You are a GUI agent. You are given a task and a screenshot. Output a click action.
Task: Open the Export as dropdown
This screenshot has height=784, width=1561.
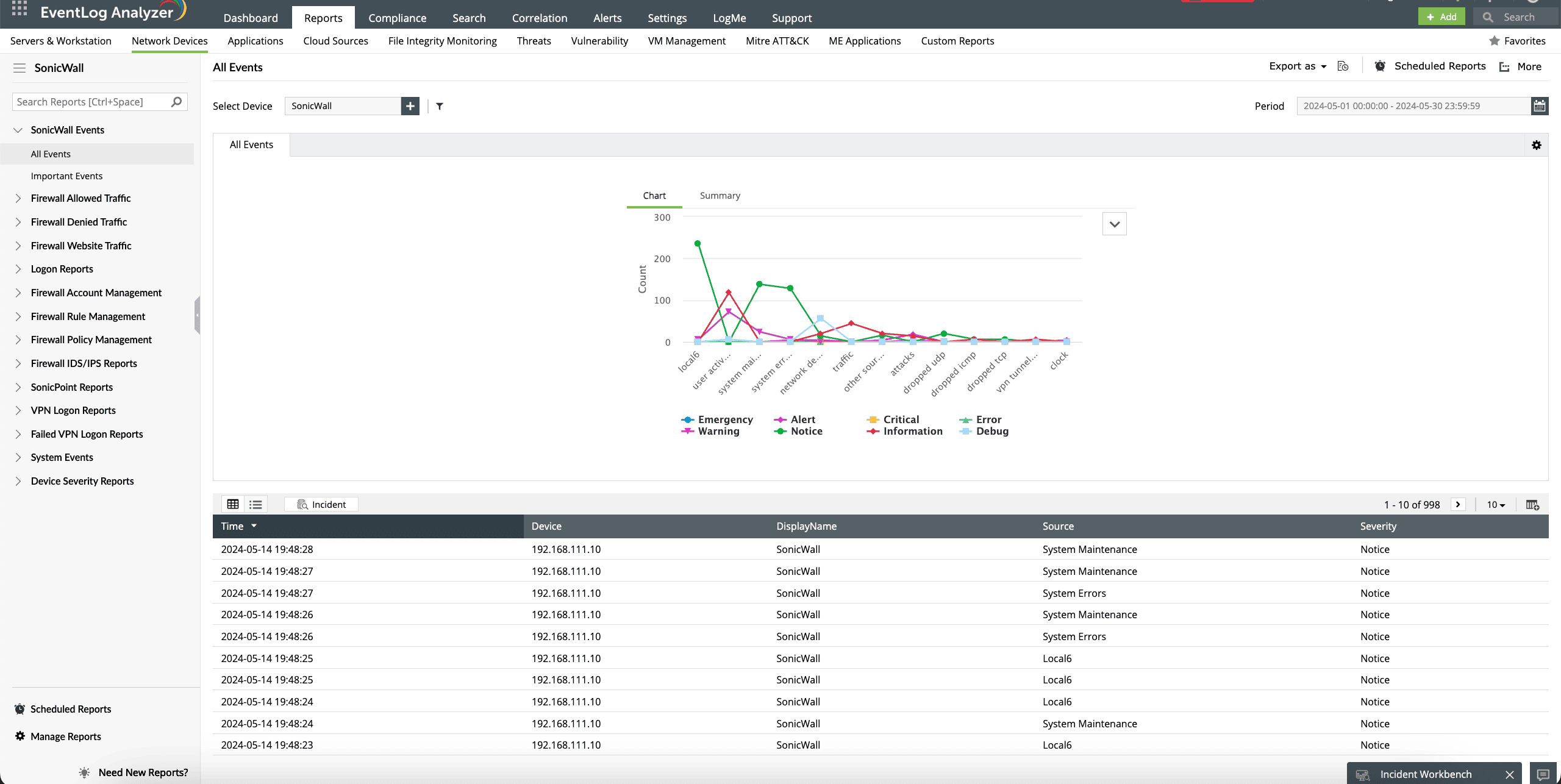[x=1298, y=66]
